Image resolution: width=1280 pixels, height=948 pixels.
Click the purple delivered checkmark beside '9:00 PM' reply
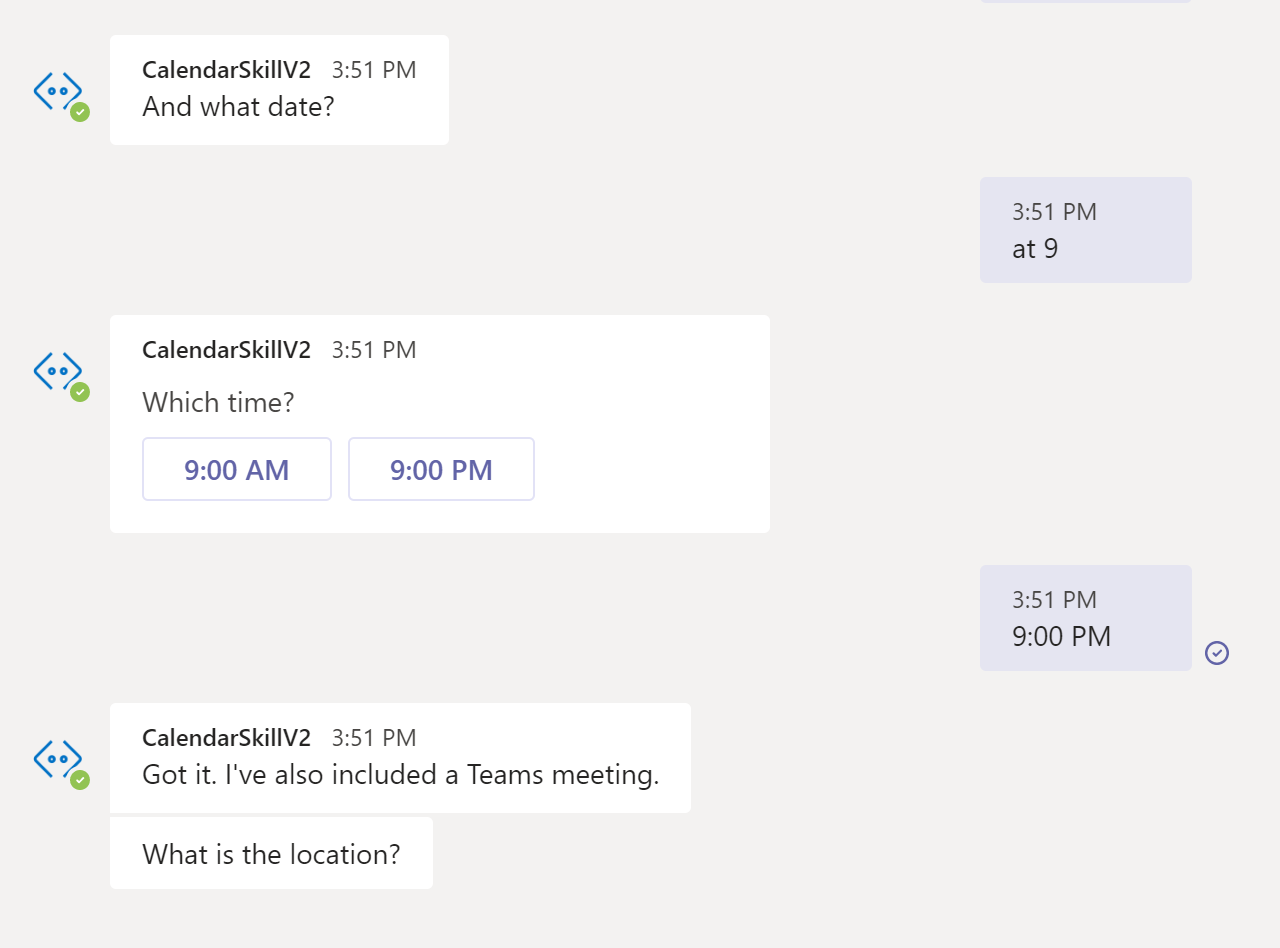1216,653
